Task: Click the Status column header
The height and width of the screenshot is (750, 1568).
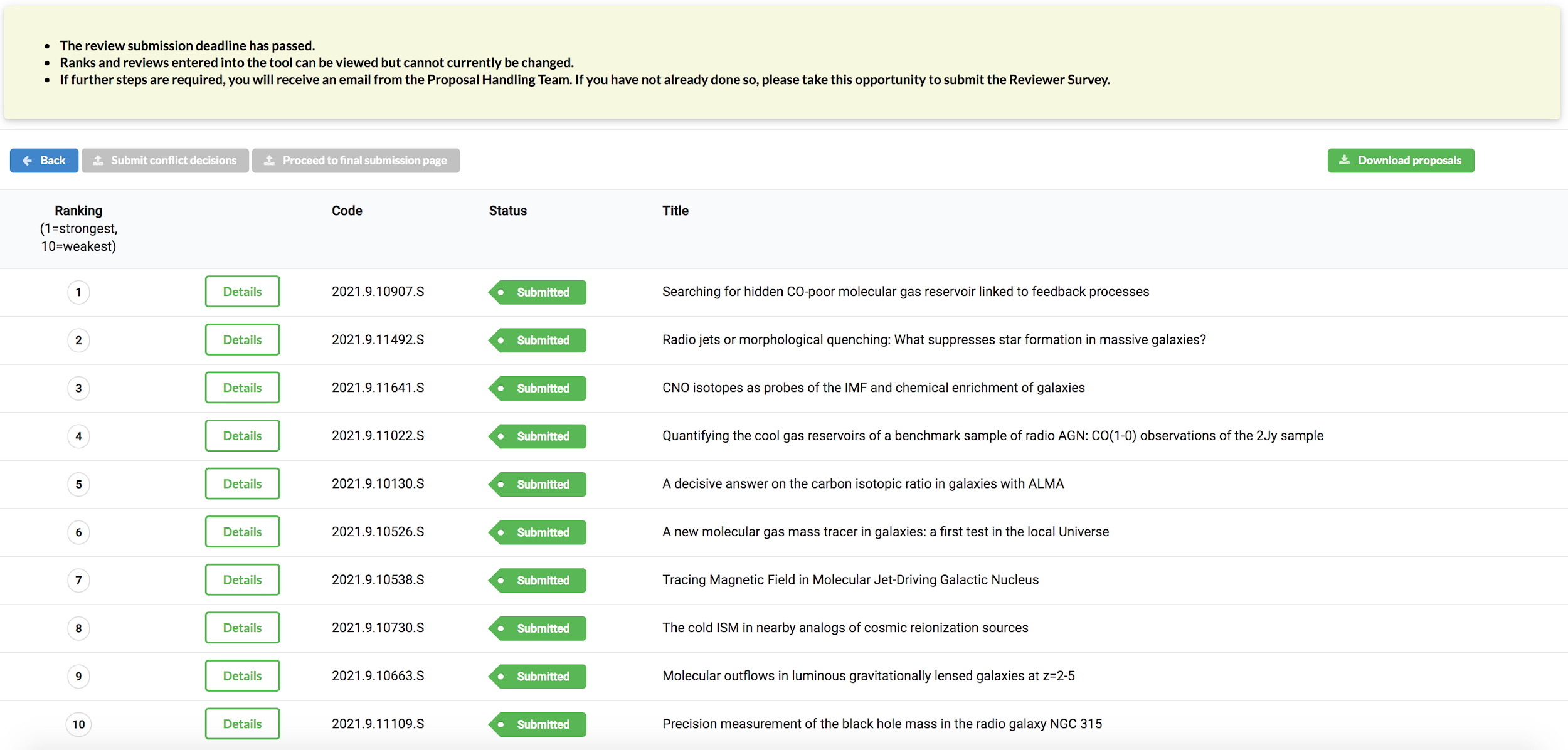Action: coord(507,211)
